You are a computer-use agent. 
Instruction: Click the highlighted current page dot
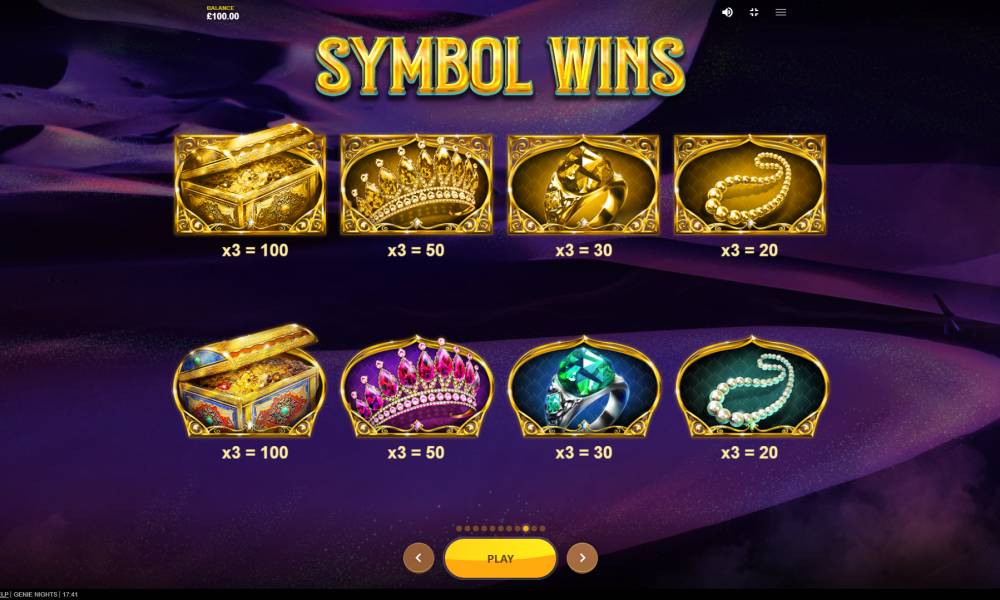click(x=526, y=529)
